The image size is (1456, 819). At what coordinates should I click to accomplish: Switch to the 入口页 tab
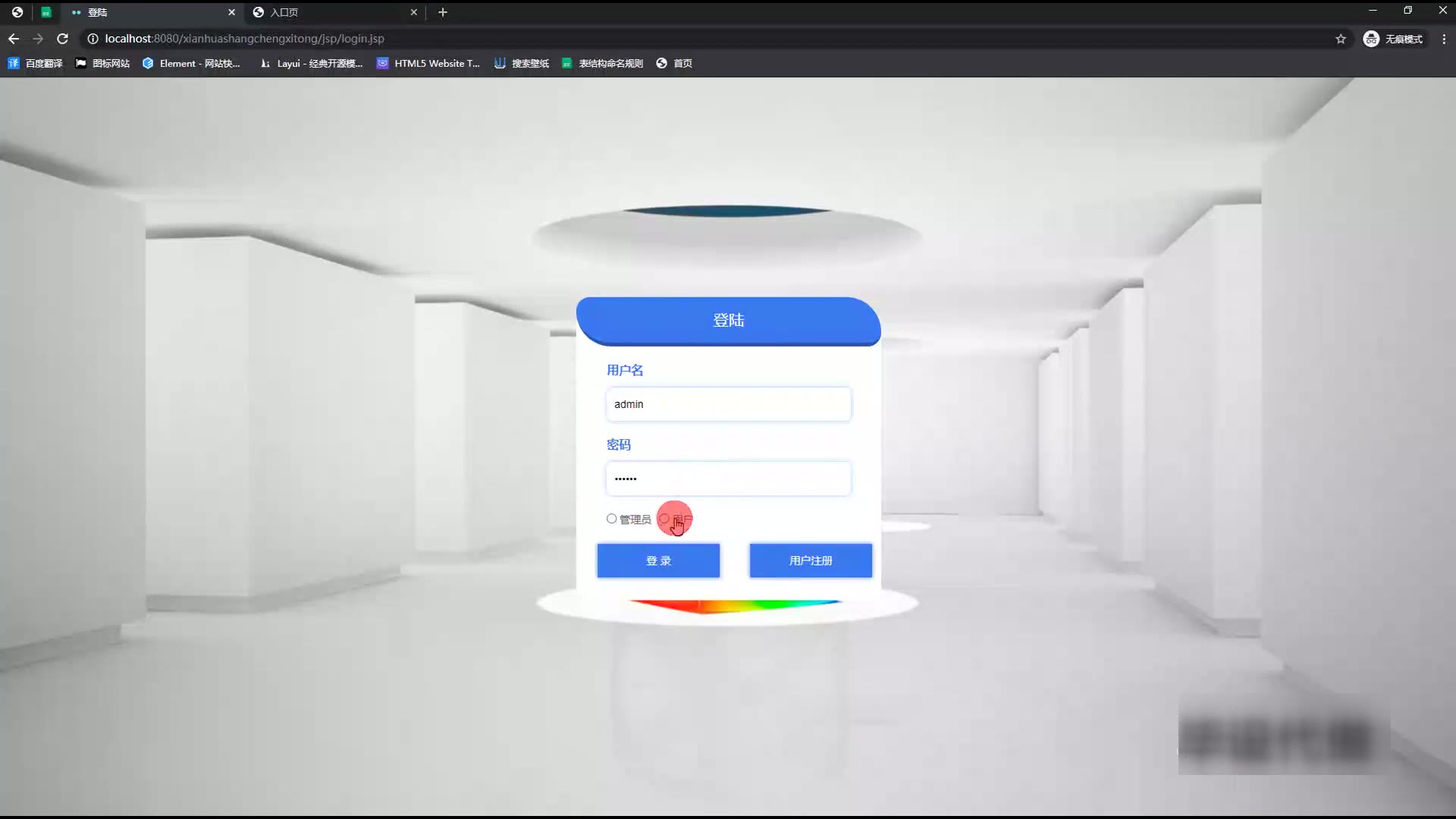click(326, 12)
